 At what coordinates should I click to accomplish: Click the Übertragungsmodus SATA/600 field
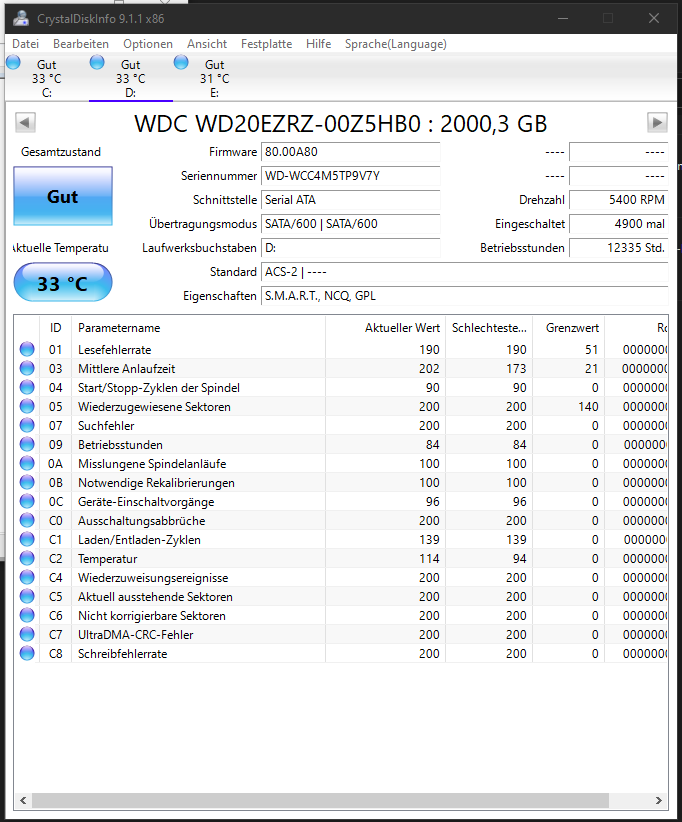[x=350, y=224]
